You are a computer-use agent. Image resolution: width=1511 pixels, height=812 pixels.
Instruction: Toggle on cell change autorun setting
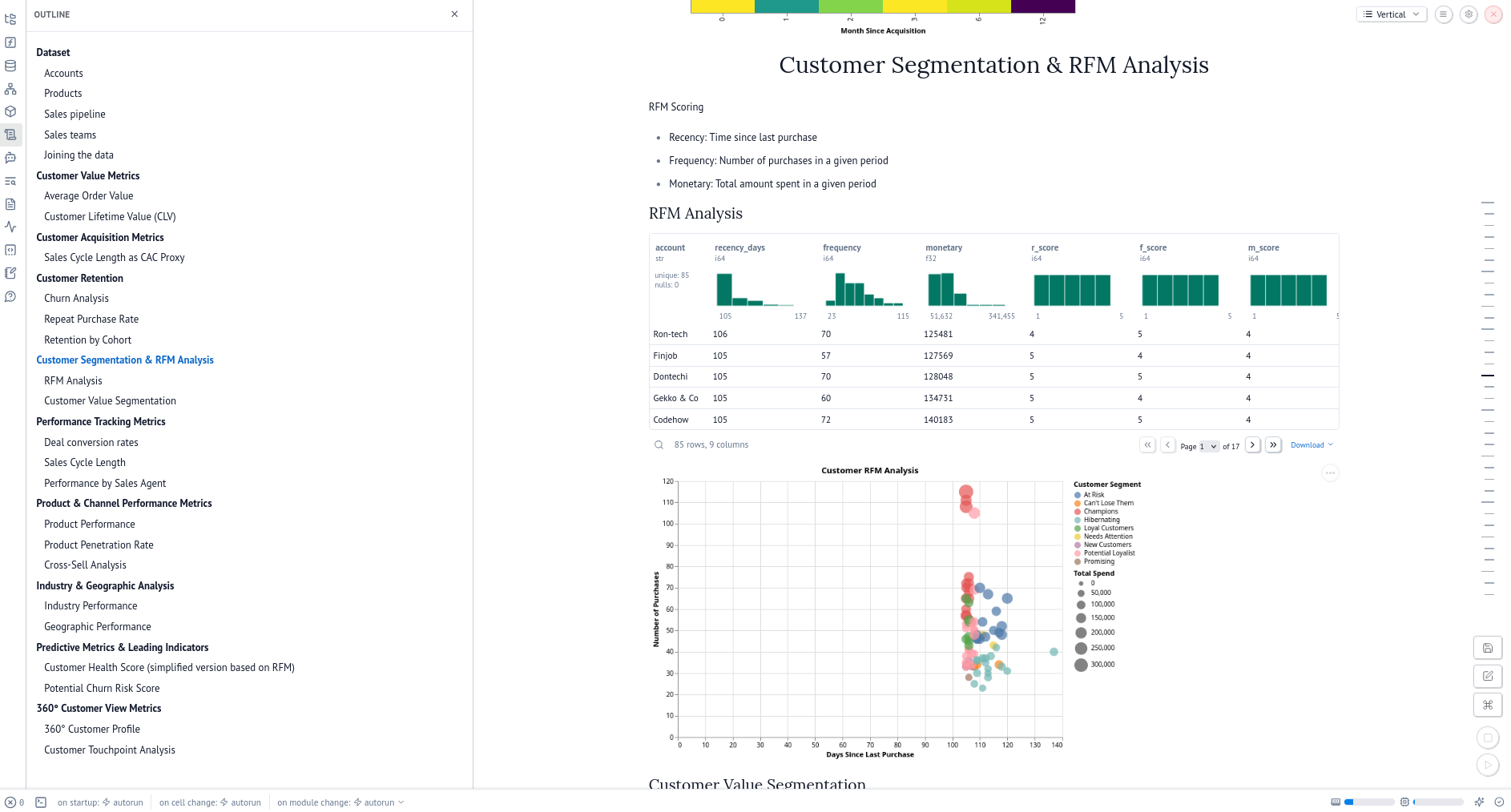click(x=210, y=802)
